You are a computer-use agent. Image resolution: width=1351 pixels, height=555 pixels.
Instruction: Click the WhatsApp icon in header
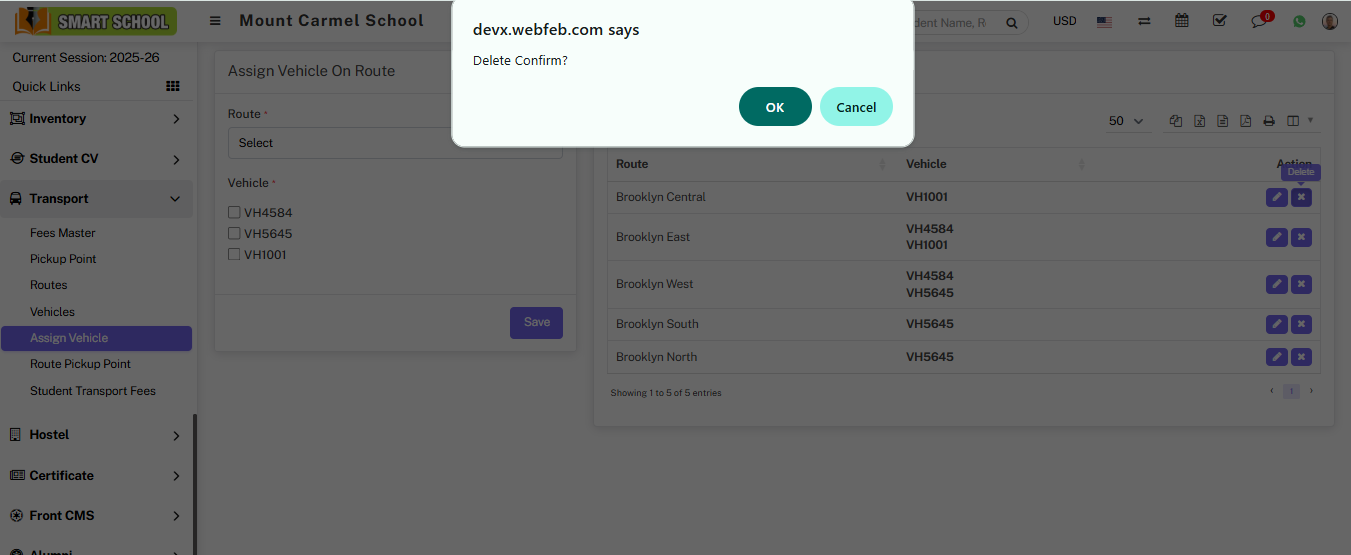tap(1299, 21)
